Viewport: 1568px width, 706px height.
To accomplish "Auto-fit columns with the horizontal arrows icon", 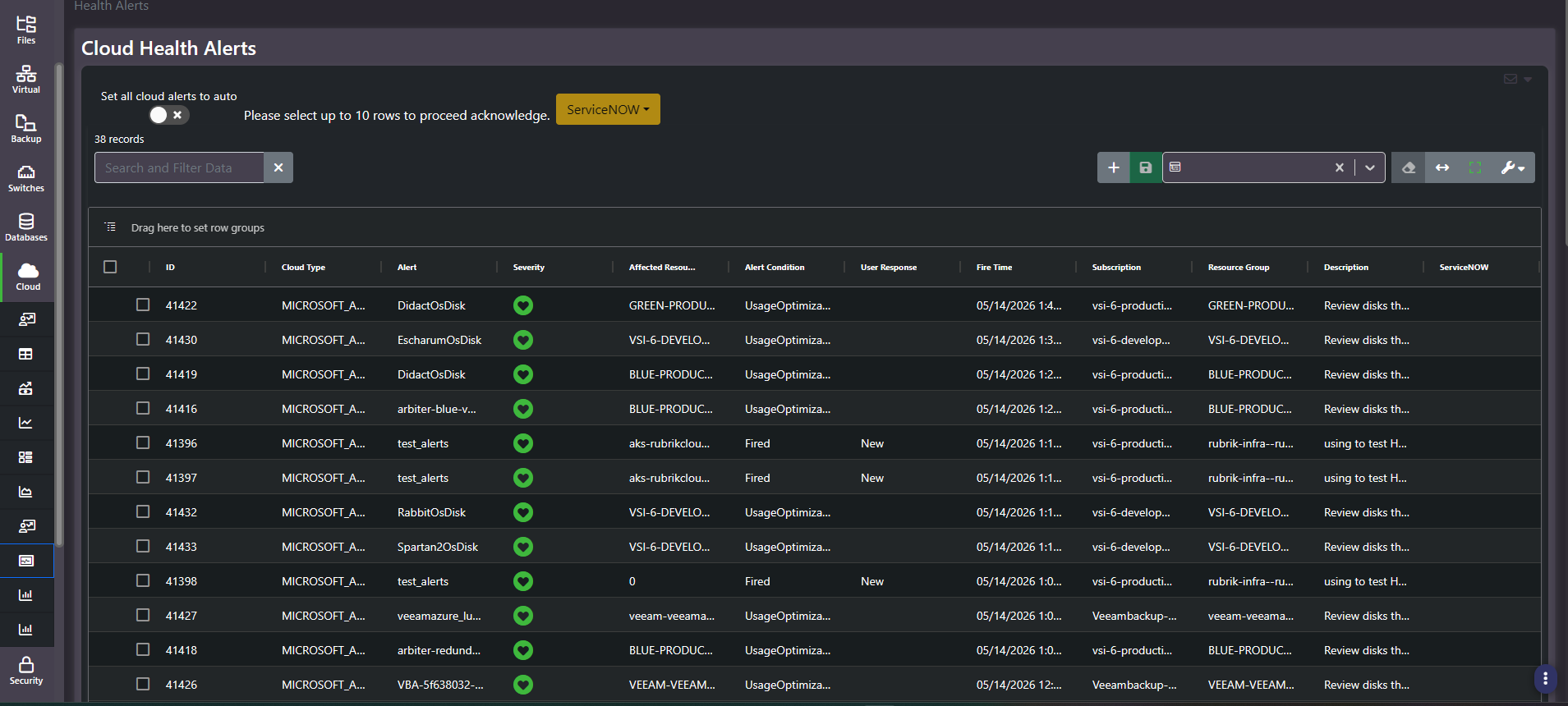I will pyautogui.click(x=1442, y=167).
